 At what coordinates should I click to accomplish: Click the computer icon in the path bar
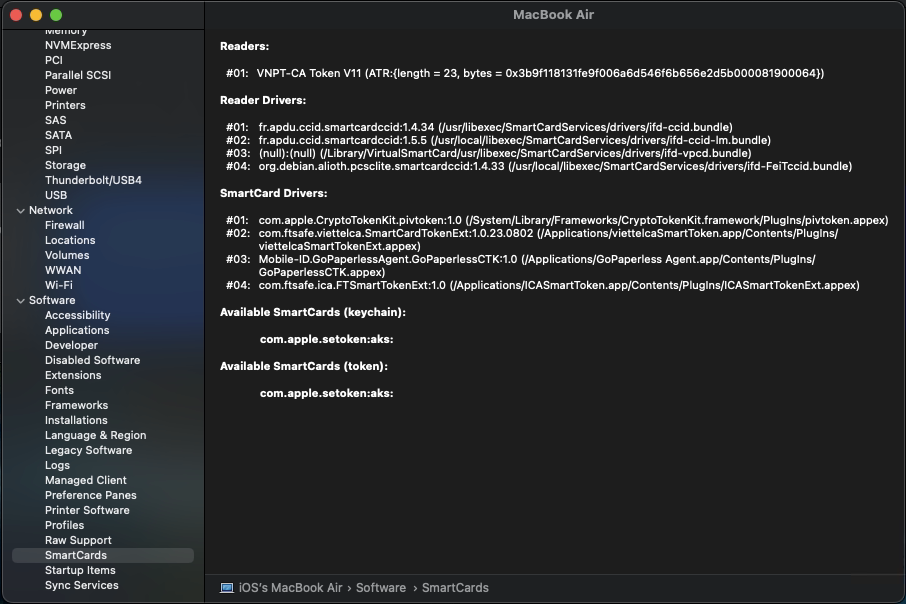226,588
